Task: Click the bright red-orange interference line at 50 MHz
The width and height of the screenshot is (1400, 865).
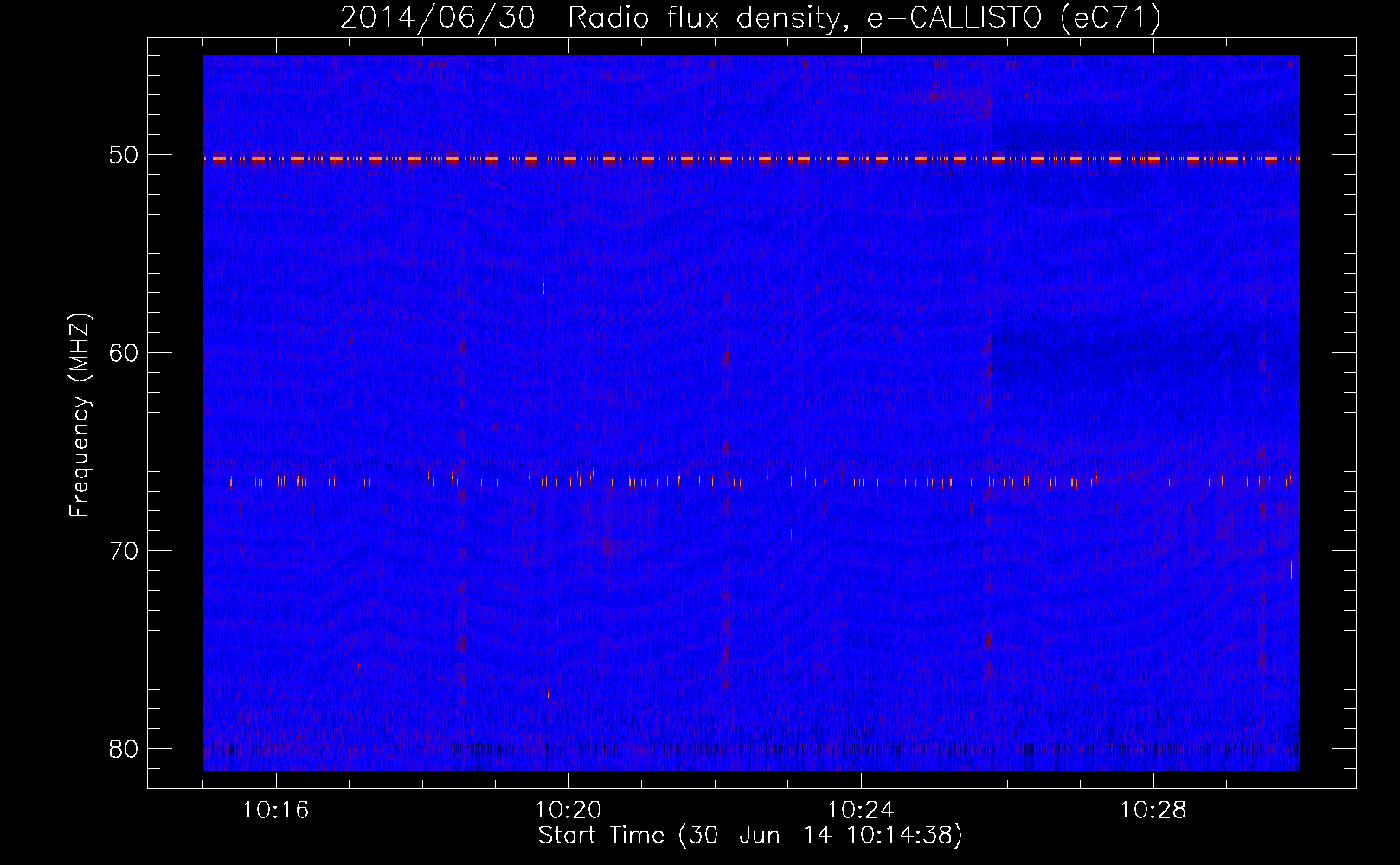Action: click(x=751, y=159)
